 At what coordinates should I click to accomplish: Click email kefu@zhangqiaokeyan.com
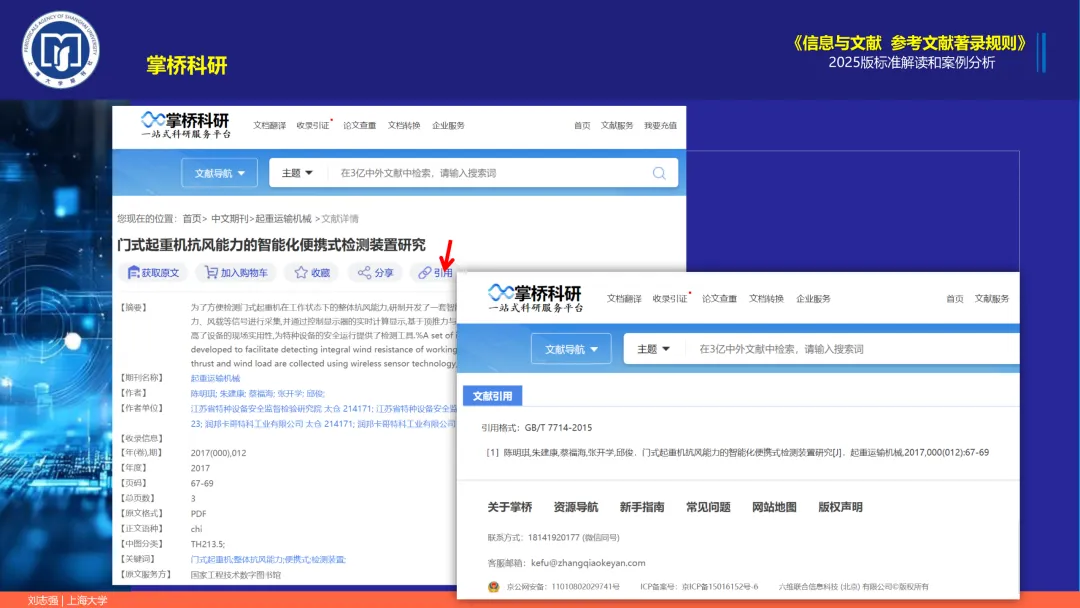click(588, 563)
